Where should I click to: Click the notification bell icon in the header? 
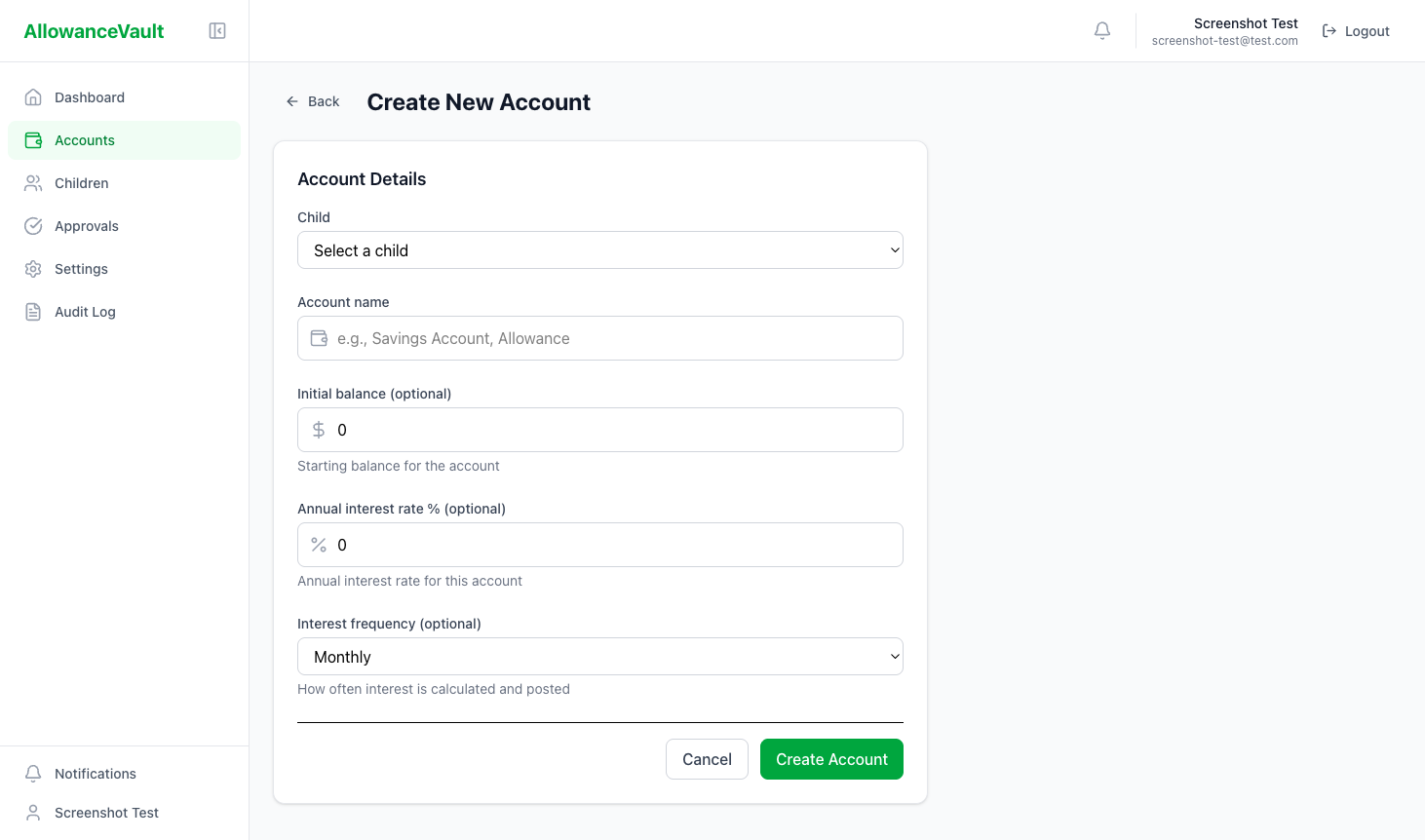pyautogui.click(x=1102, y=30)
